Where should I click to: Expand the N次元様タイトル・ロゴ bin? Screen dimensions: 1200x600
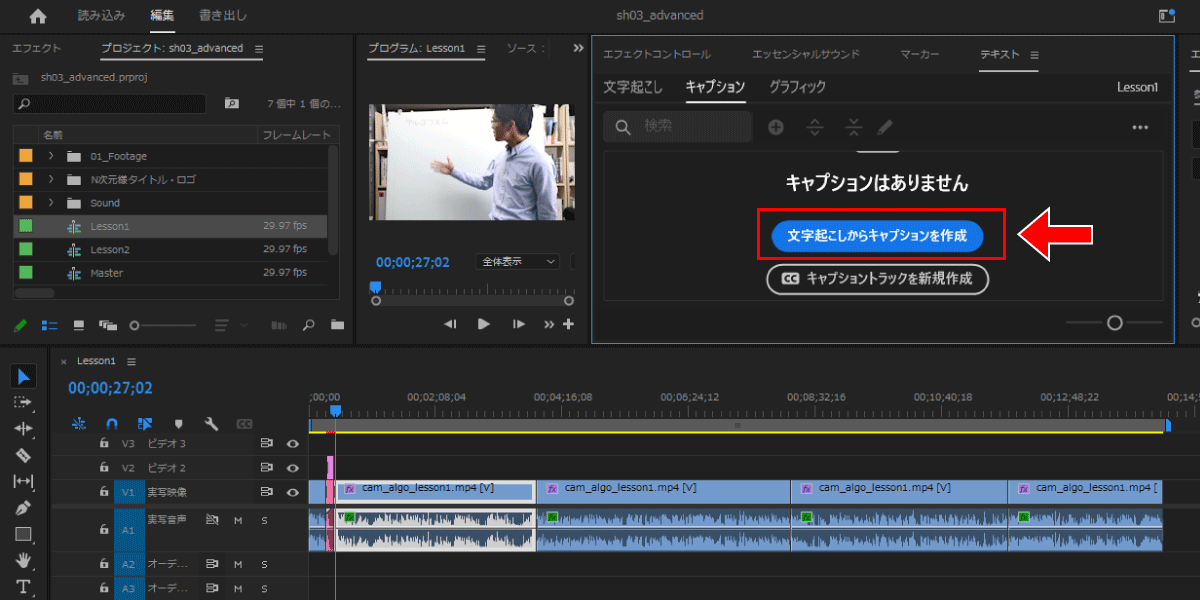click(50, 180)
